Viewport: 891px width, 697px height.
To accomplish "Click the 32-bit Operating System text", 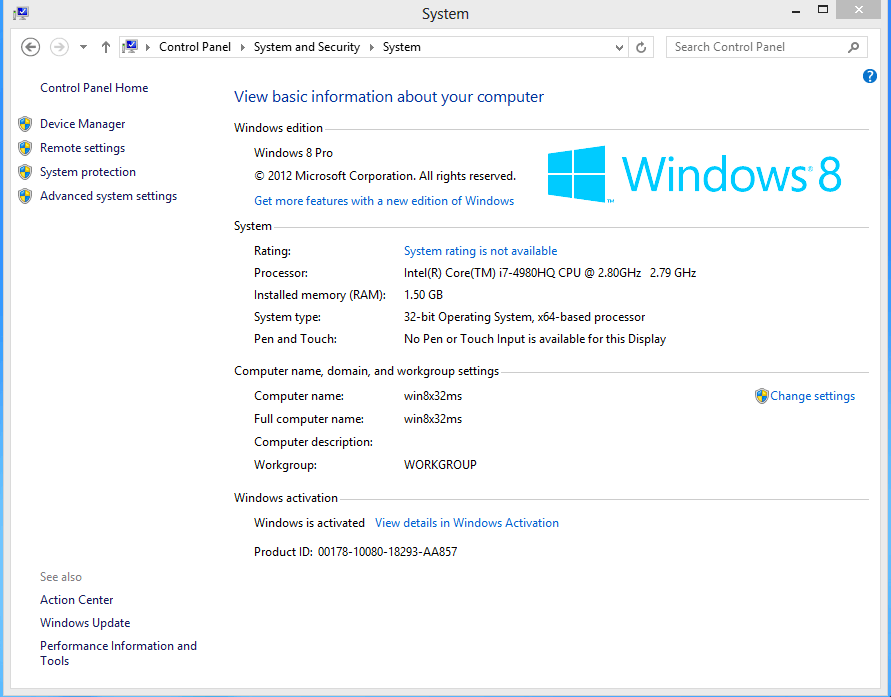I will tap(524, 317).
